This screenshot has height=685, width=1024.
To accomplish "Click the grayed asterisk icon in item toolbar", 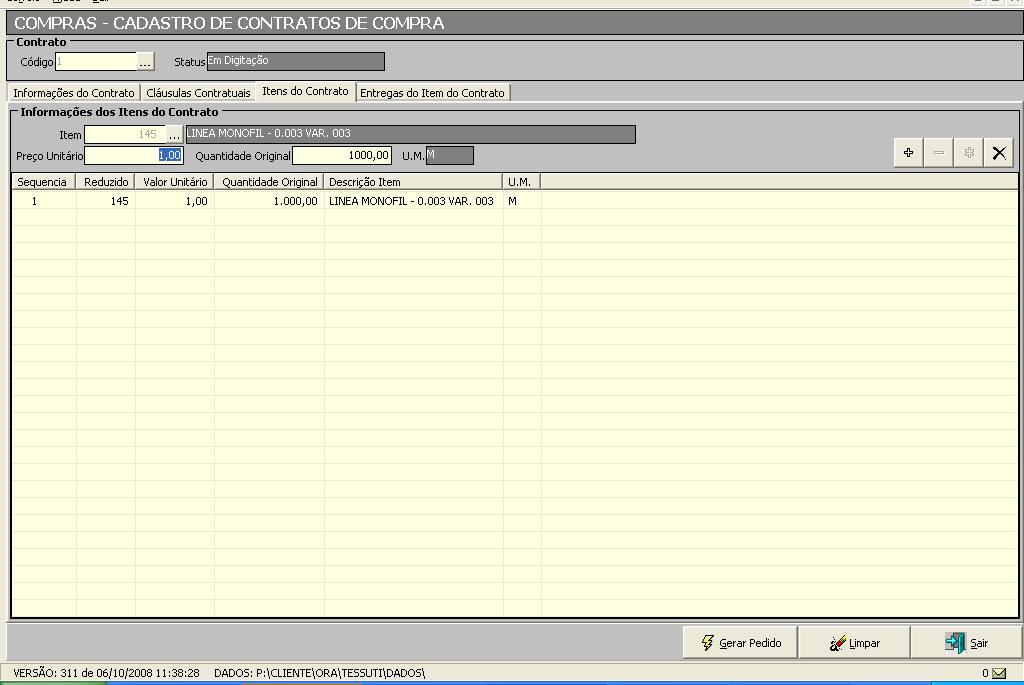I will point(968,153).
